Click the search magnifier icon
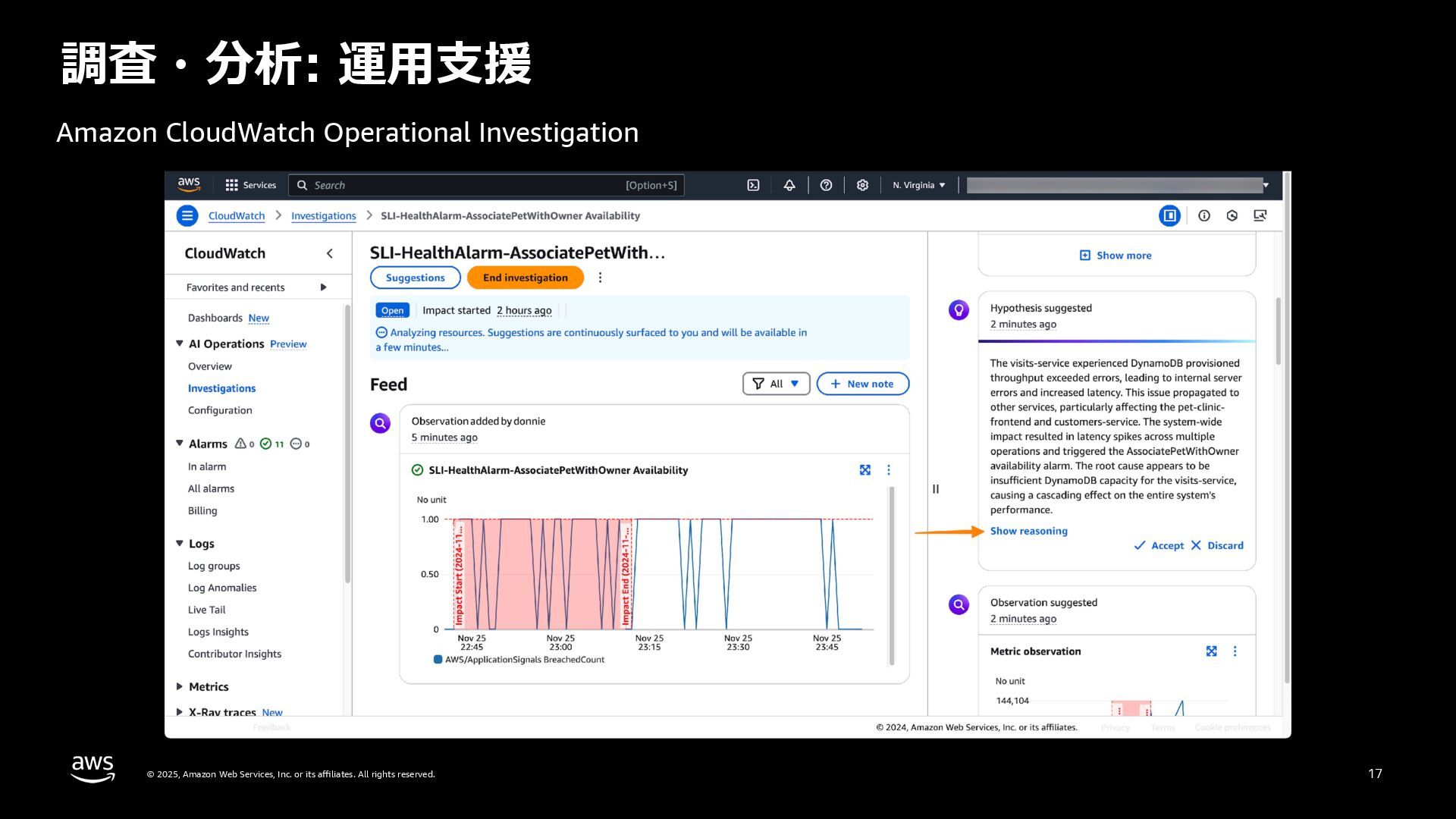 coord(302,185)
